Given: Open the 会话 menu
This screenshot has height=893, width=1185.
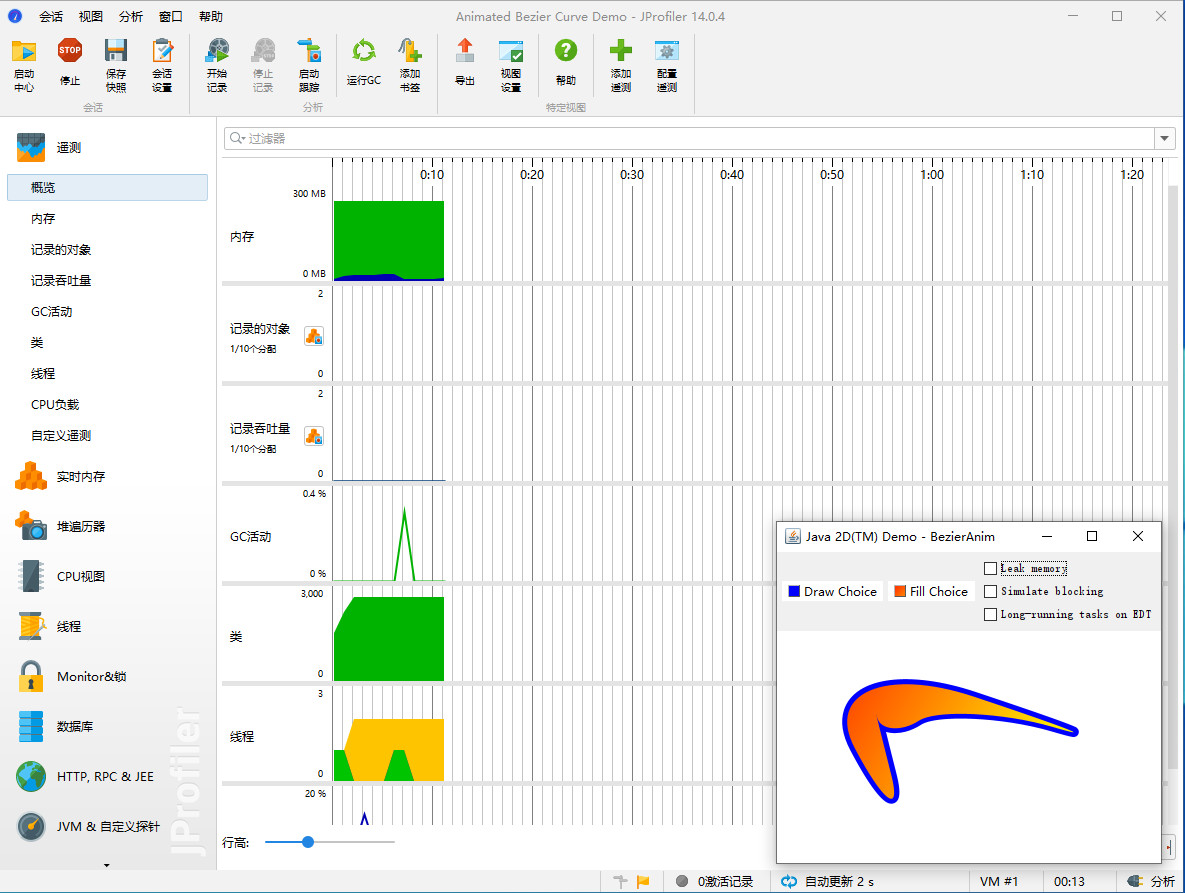Looking at the screenshot, I should coord(51,16).
